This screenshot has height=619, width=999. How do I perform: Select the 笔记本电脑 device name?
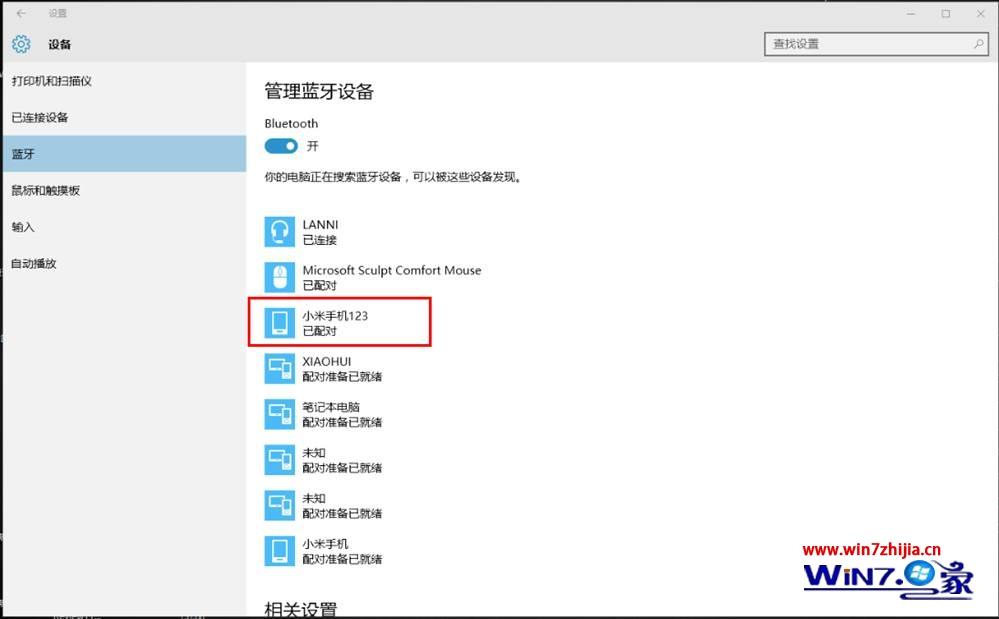click(331, 407)
